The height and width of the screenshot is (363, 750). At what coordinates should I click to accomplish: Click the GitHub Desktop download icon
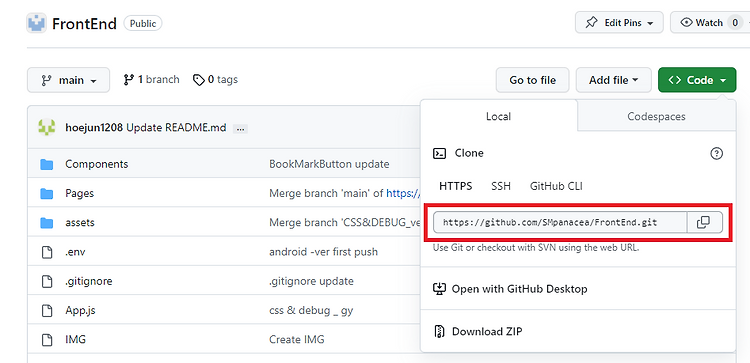tap(439, 289)
